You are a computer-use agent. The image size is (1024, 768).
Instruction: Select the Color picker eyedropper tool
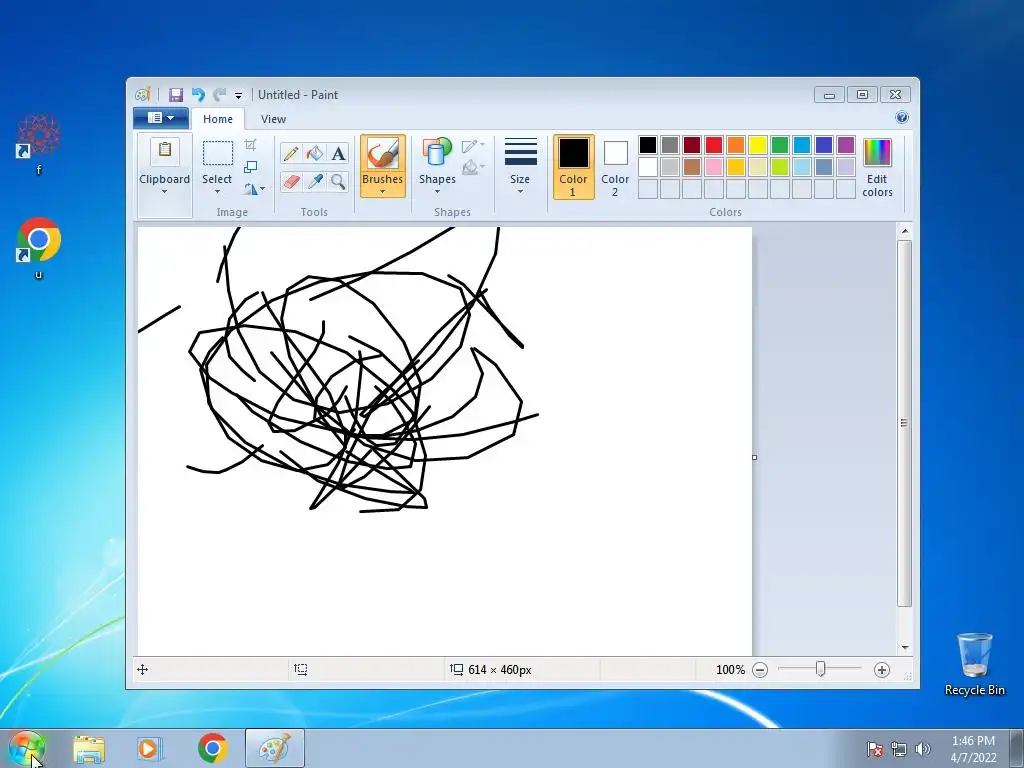[x=315, y=182]
